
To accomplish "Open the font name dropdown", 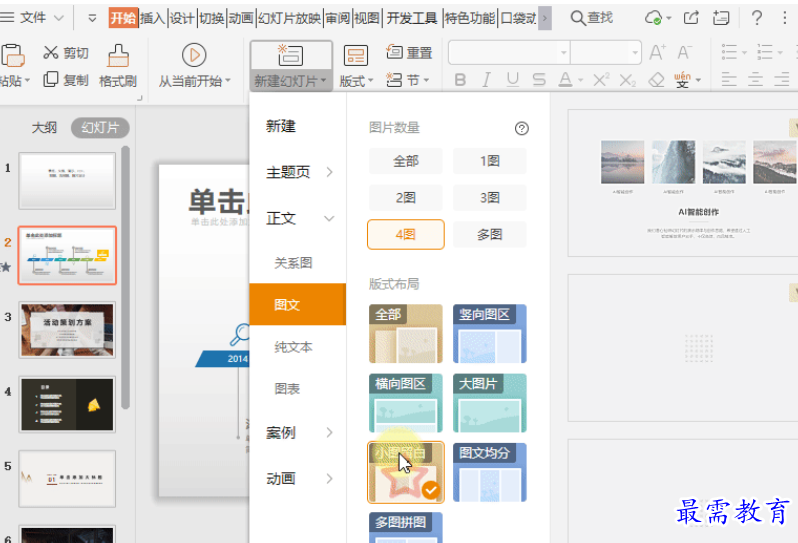I will [563, 52].
